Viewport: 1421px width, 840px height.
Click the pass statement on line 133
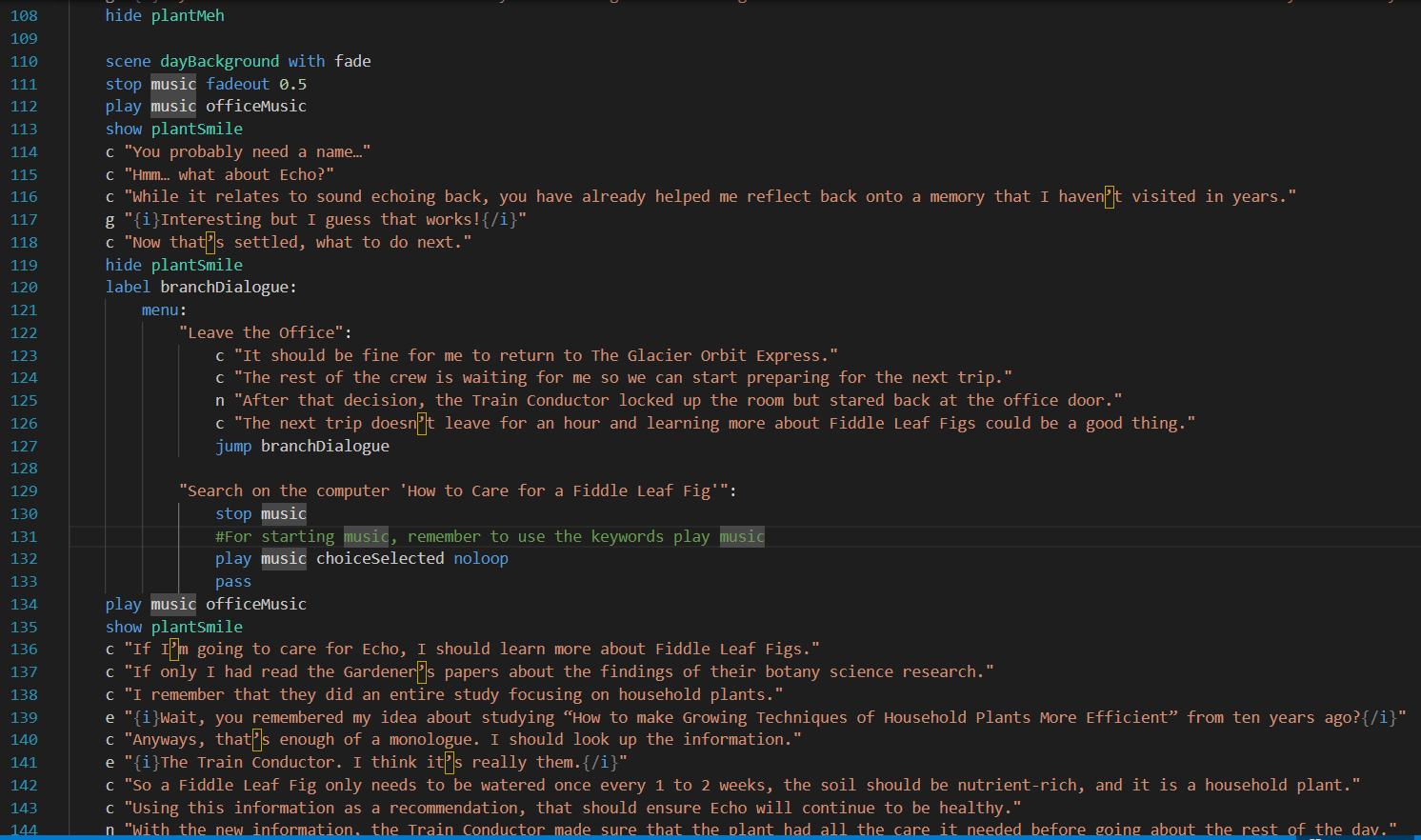point(233,581)
